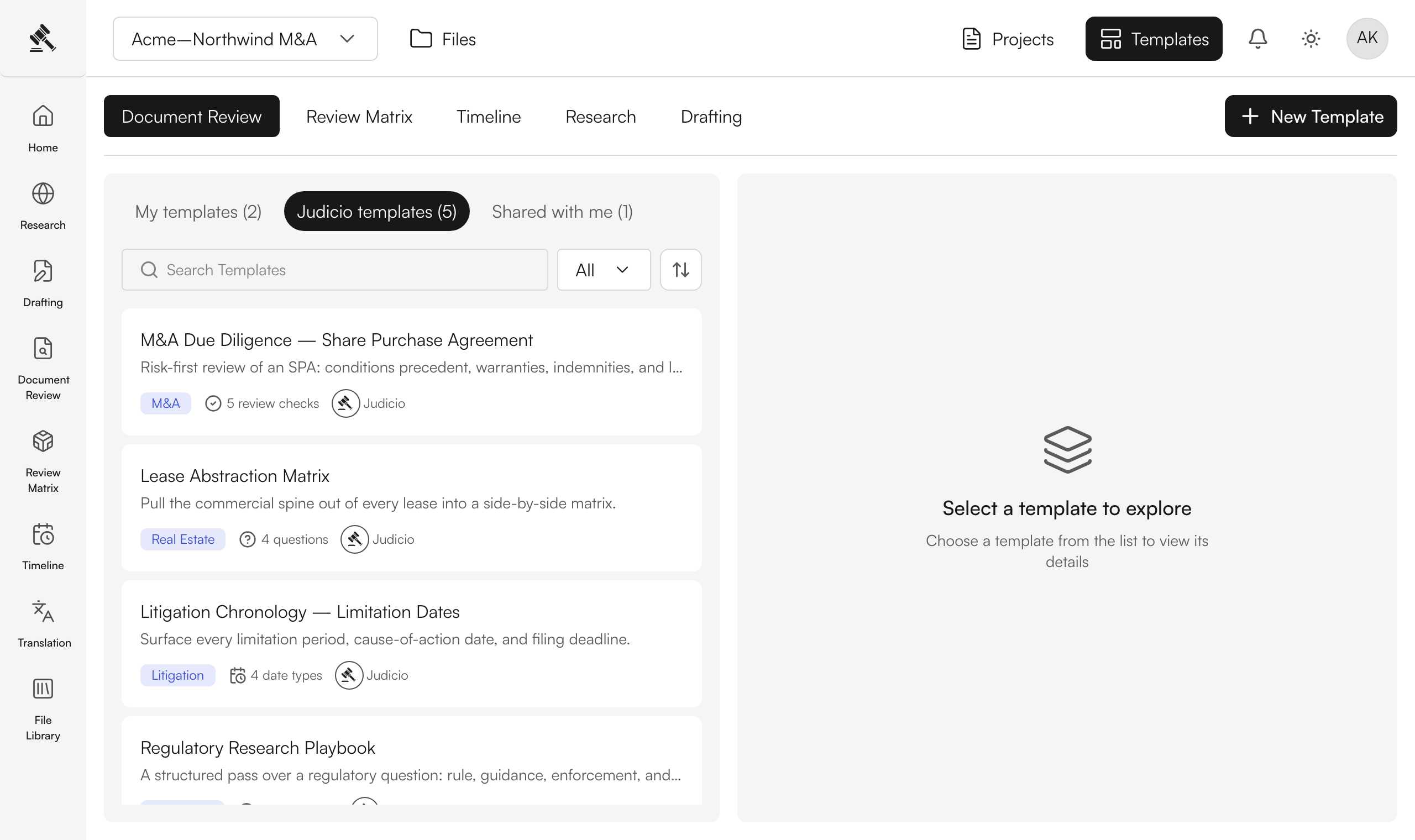Click the question icon beside 4 questions
Viewport: 1415px width, 840px height.
click(247, 539)
